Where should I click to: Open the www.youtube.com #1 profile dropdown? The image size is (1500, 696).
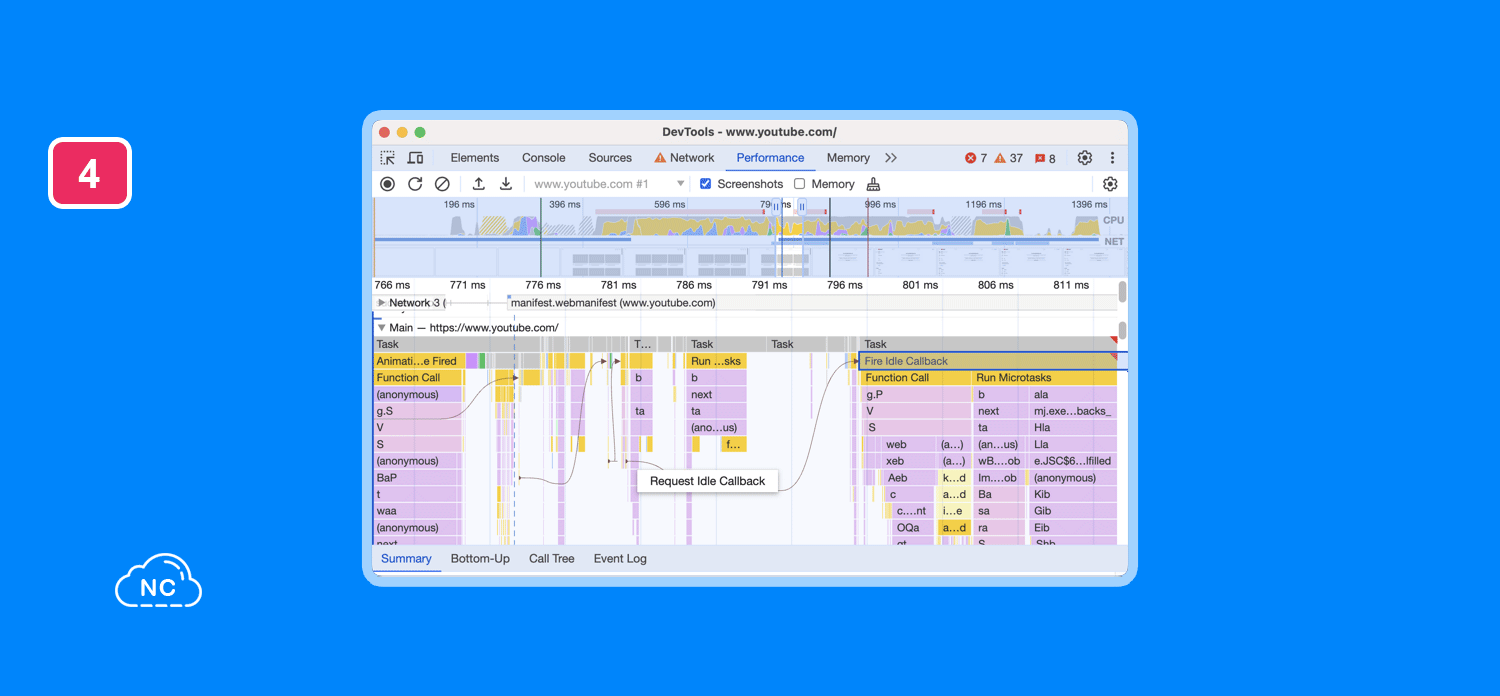608,184
